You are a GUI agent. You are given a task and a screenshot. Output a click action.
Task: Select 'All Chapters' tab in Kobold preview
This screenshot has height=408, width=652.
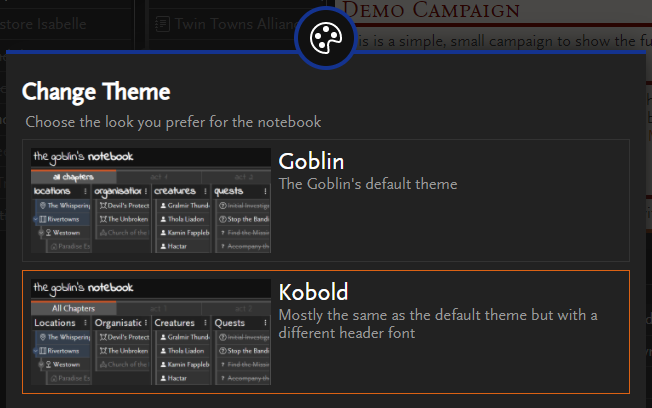point(74,308)
